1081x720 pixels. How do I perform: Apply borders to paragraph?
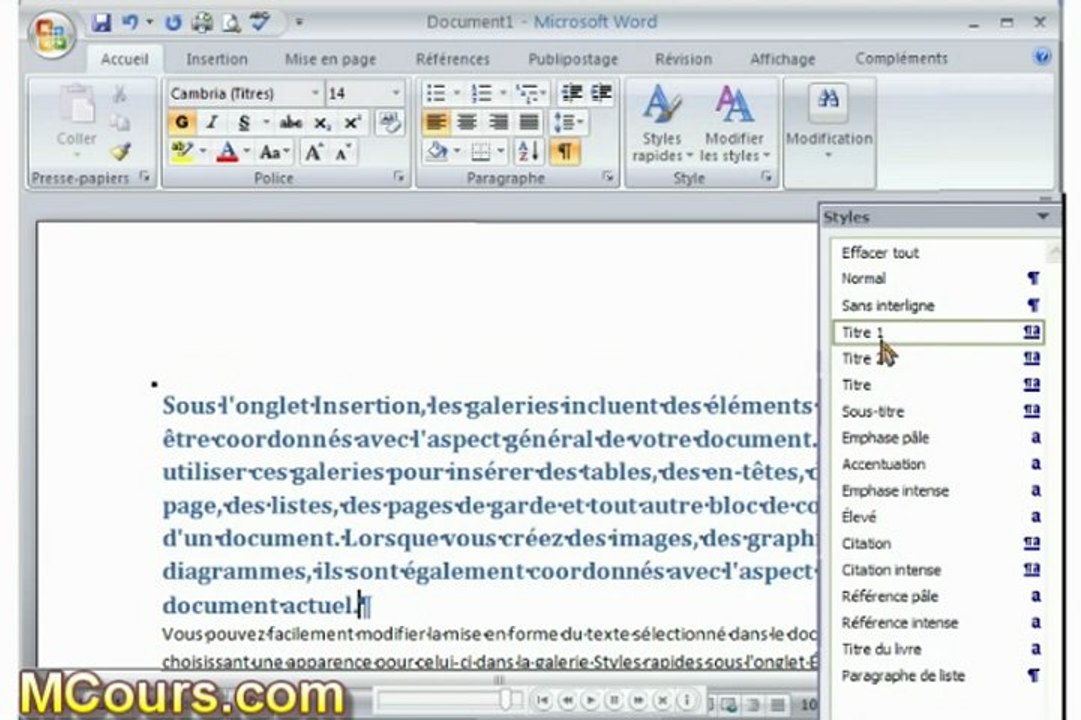point(481,152)
